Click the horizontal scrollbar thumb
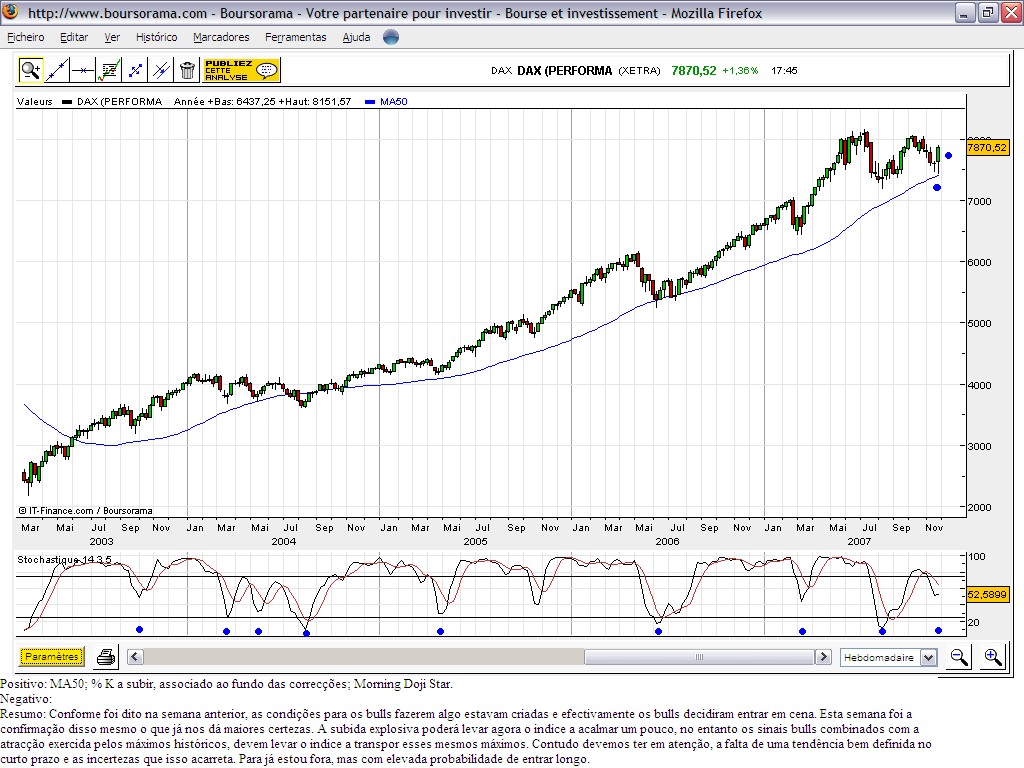The width and height of the screenshot is (1024, 768). click(699, 656)
